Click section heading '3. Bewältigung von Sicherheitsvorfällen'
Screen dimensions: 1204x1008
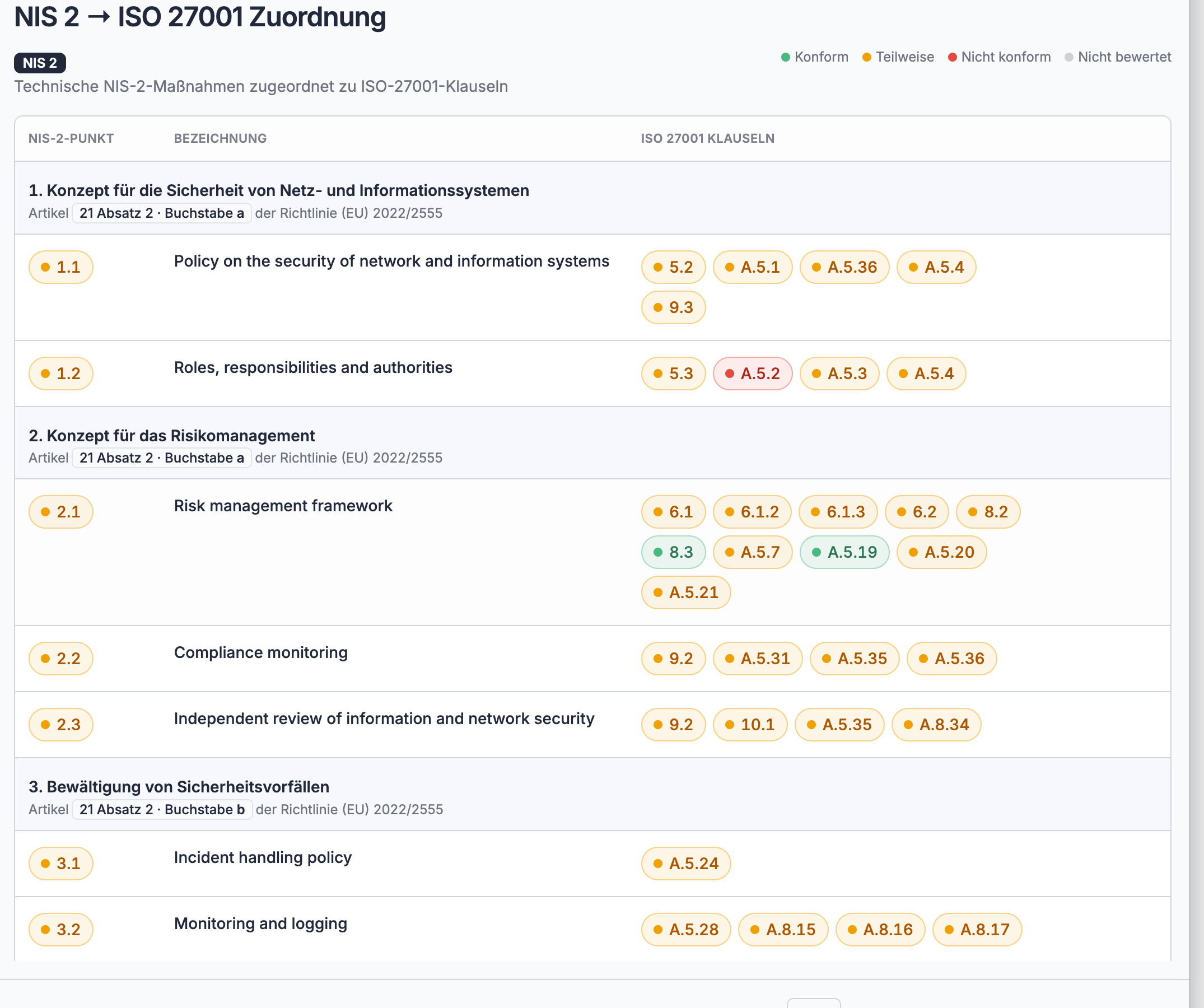click(179, 787)
